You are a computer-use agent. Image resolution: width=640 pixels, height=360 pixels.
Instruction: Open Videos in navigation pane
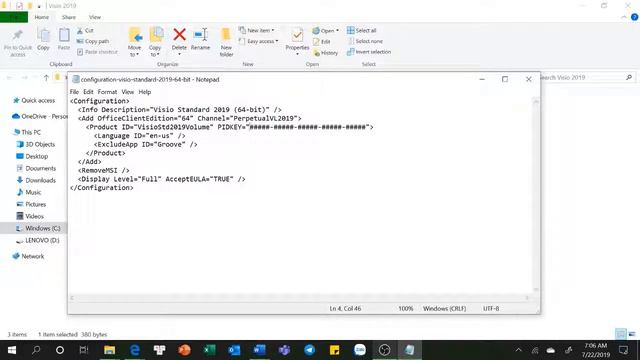(x=30, y=216)
